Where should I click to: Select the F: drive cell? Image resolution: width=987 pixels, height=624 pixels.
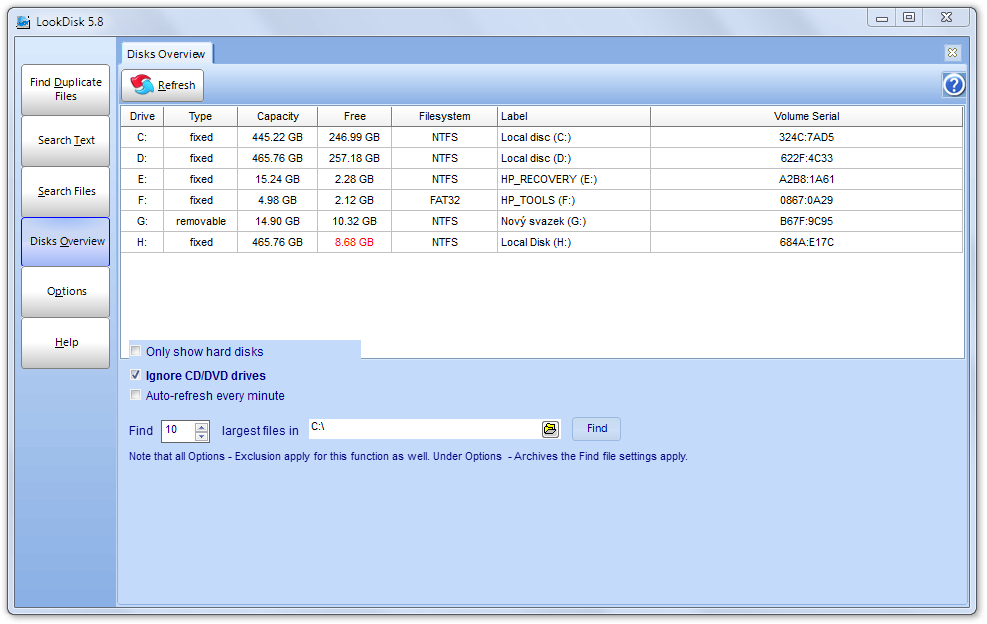point(142,200)
